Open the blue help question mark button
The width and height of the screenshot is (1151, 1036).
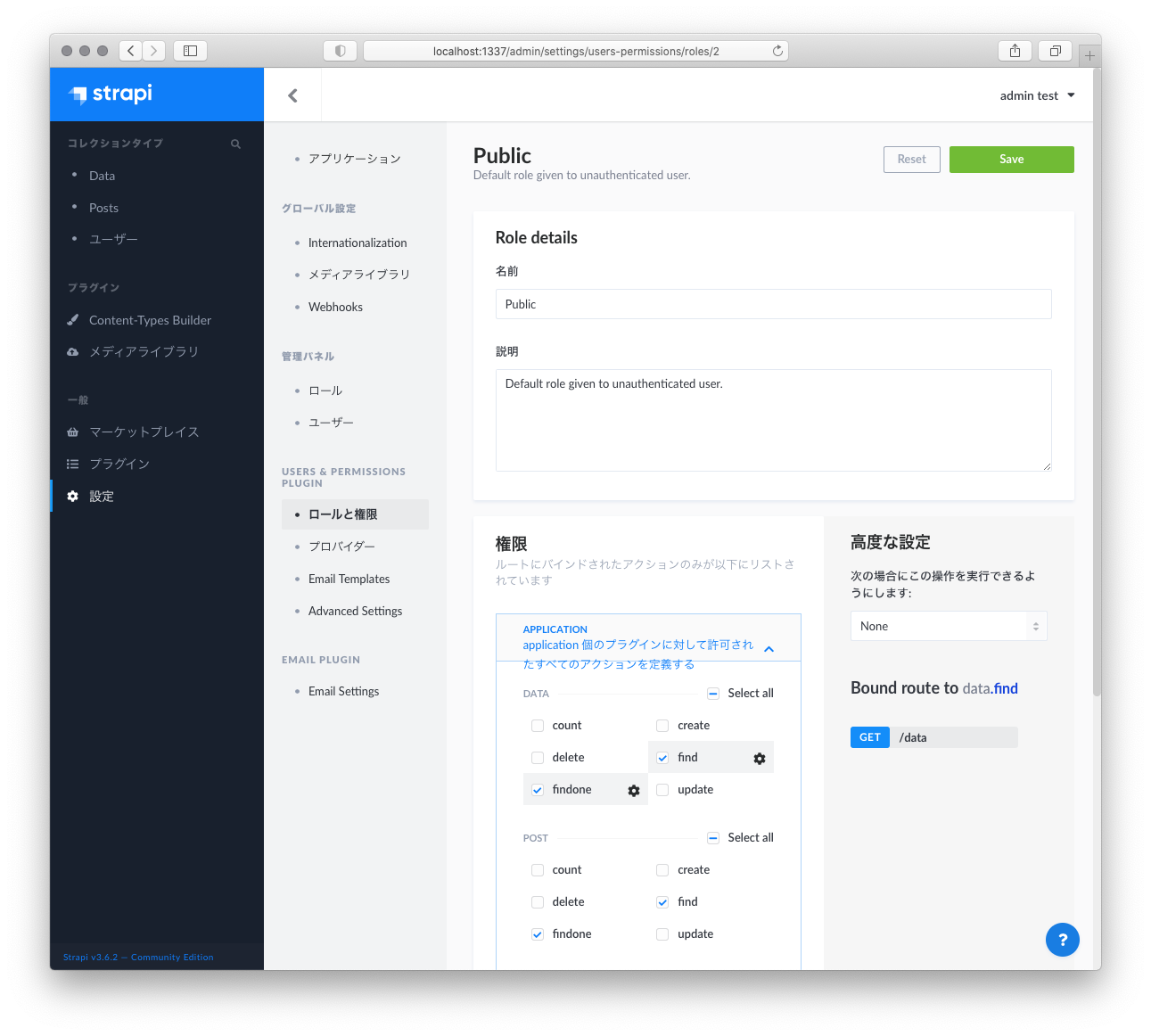click(1062, 940)
